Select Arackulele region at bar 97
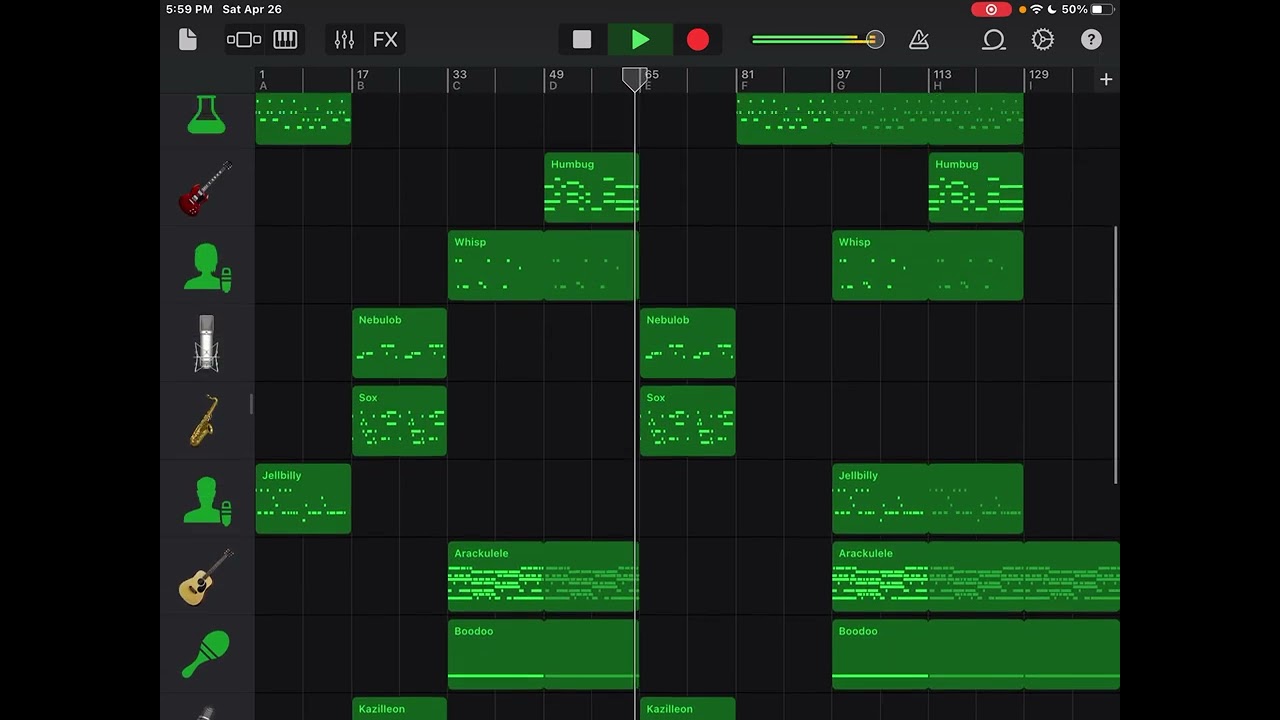The width and height of the screenshot is (1280, 720). [976, 577]
